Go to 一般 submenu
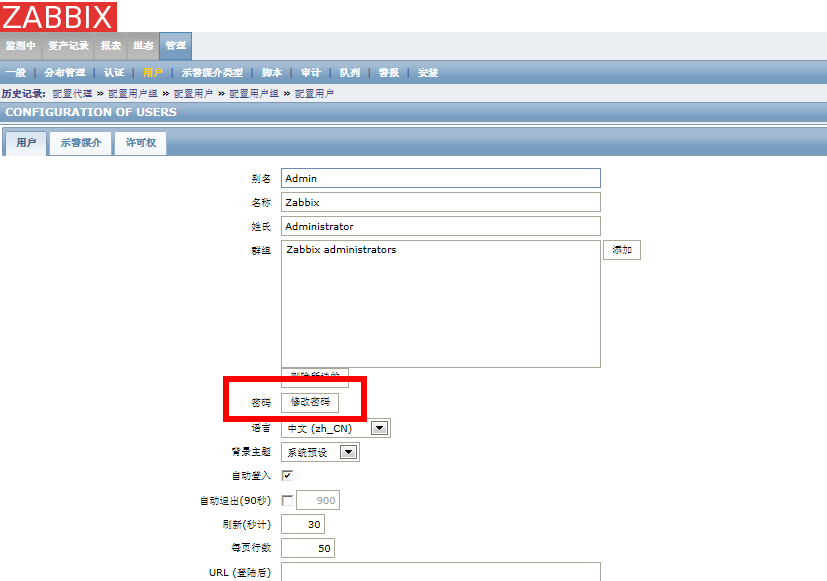The height and width of the screenshot is (581, 827). (x=16, y=73)
